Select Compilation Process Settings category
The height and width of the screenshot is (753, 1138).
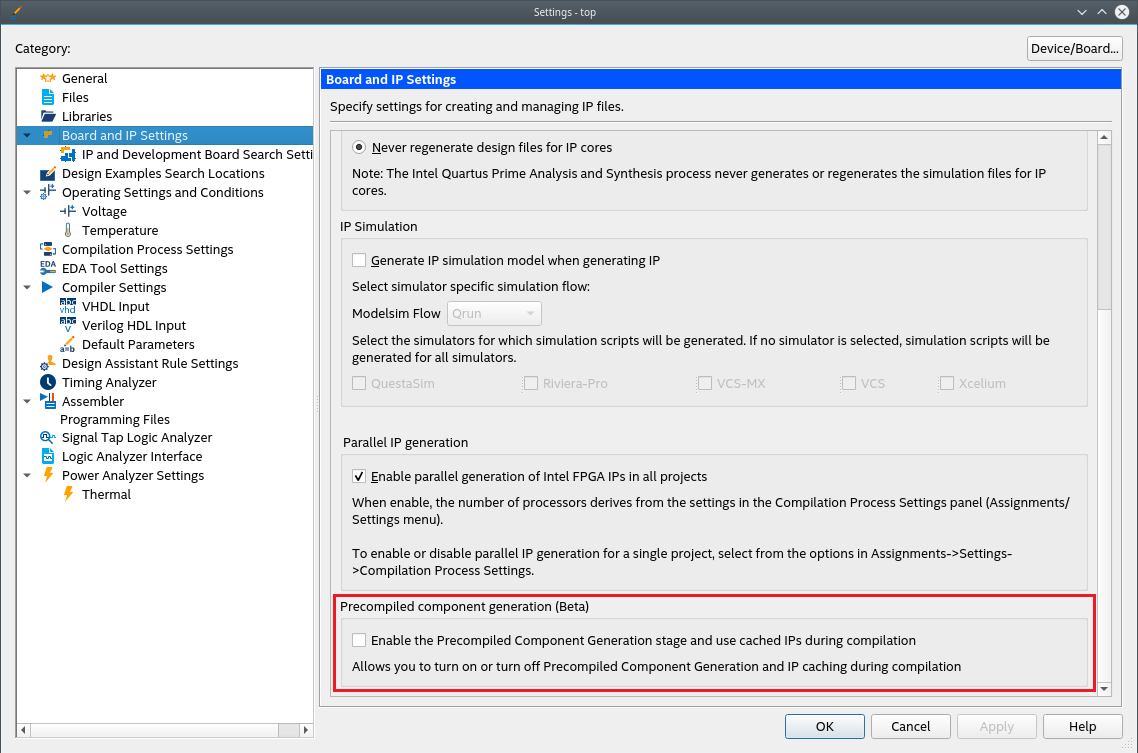click(x=147, y=249)
